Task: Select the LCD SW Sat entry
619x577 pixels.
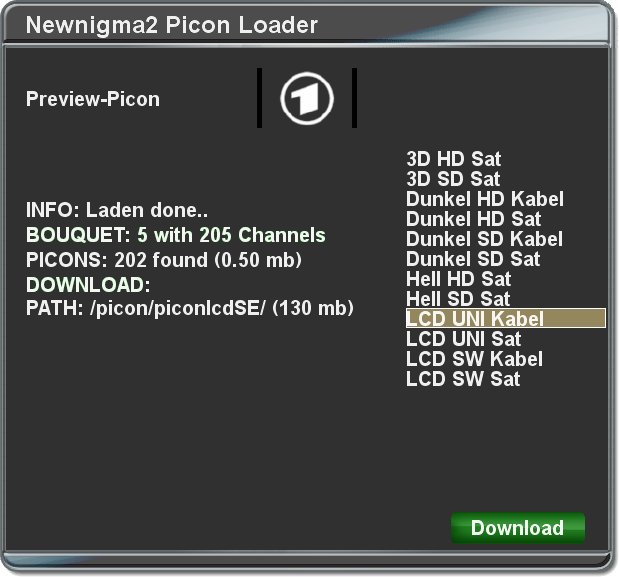Action: click(x=505, y=379)
